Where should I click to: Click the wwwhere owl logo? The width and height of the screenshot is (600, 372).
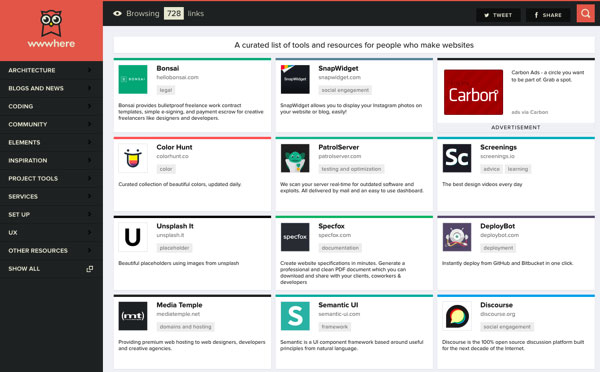(x=51, y=23)
